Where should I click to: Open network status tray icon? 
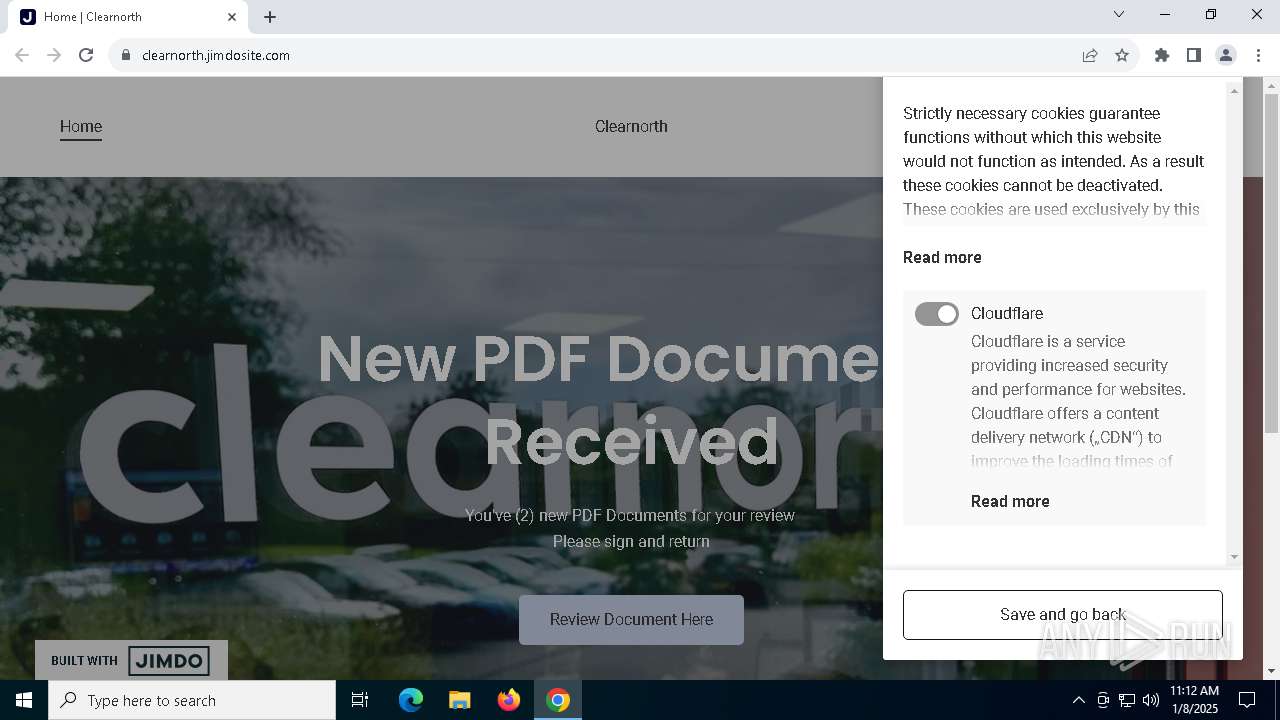click(x=1126, y=700)
